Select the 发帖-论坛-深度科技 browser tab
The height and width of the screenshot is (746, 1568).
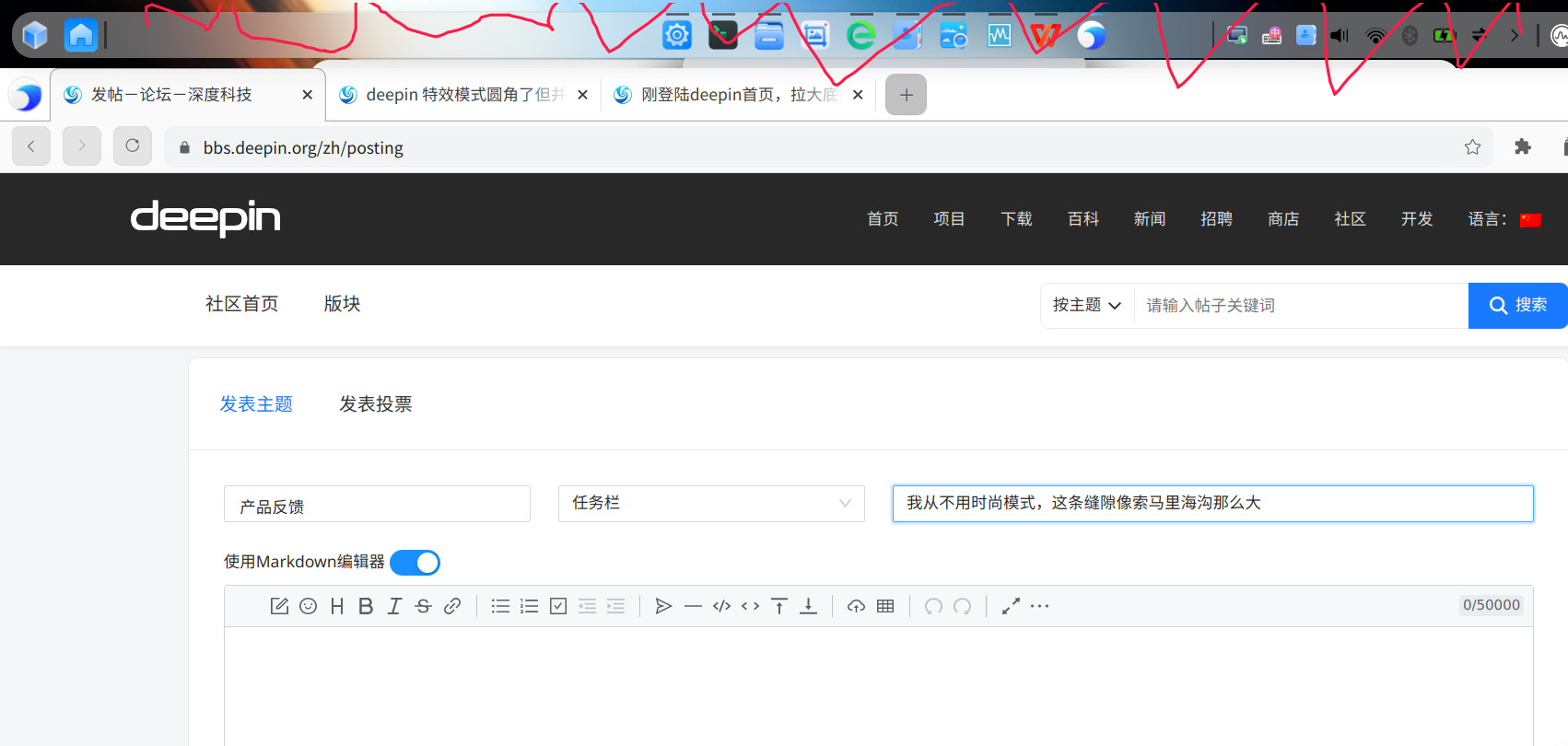click(x=188, y=95)
